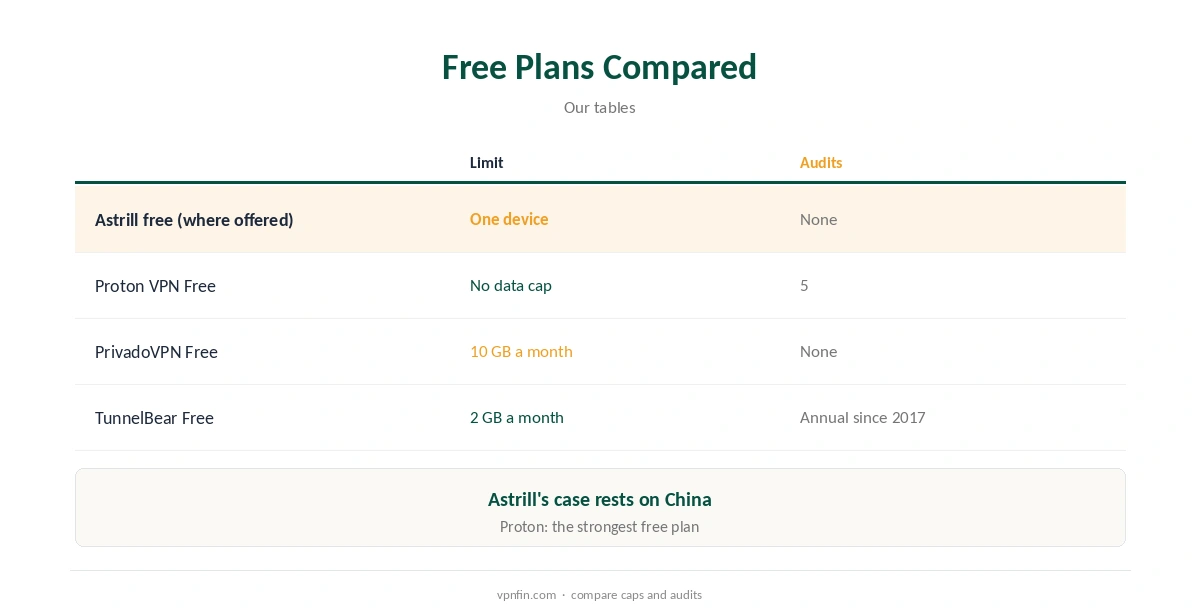
Task: Click the vpnfin.com footer text
Action: pyautogui.click(x=526, y=595)
